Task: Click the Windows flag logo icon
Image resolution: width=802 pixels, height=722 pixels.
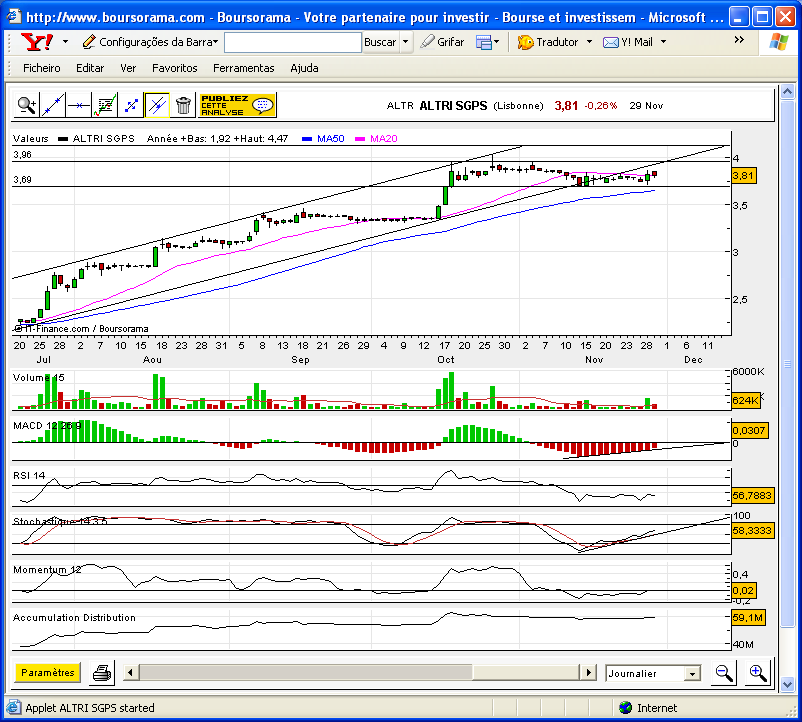Action: point(779,42)
